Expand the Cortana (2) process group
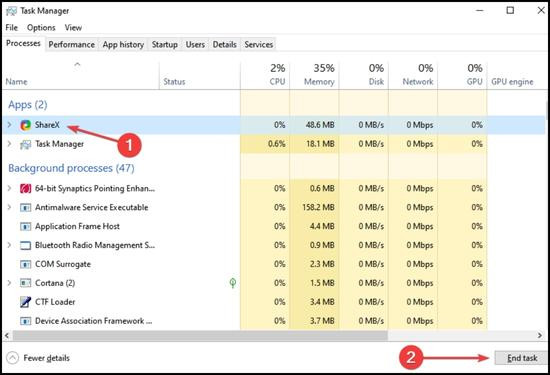 (x=9, y=283)
